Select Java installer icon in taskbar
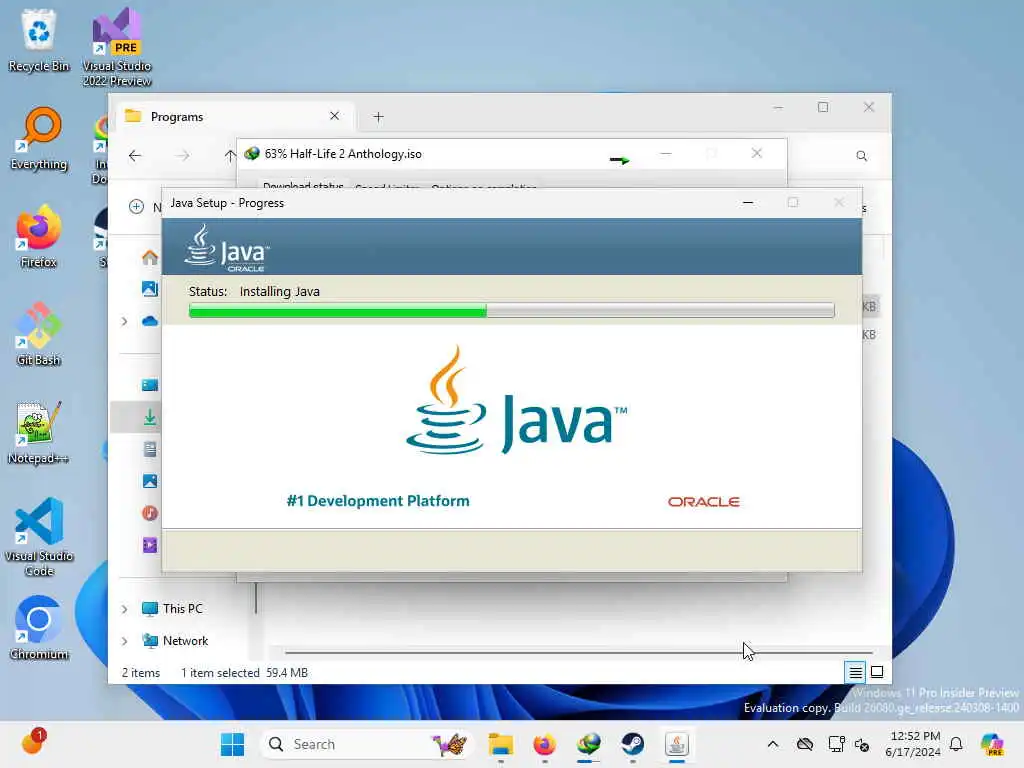Viewport: 1024px width, 768px height. pos(677,744)
